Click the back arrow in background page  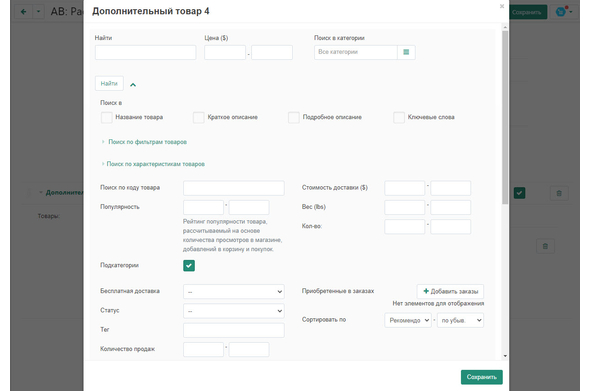[23, 12]
